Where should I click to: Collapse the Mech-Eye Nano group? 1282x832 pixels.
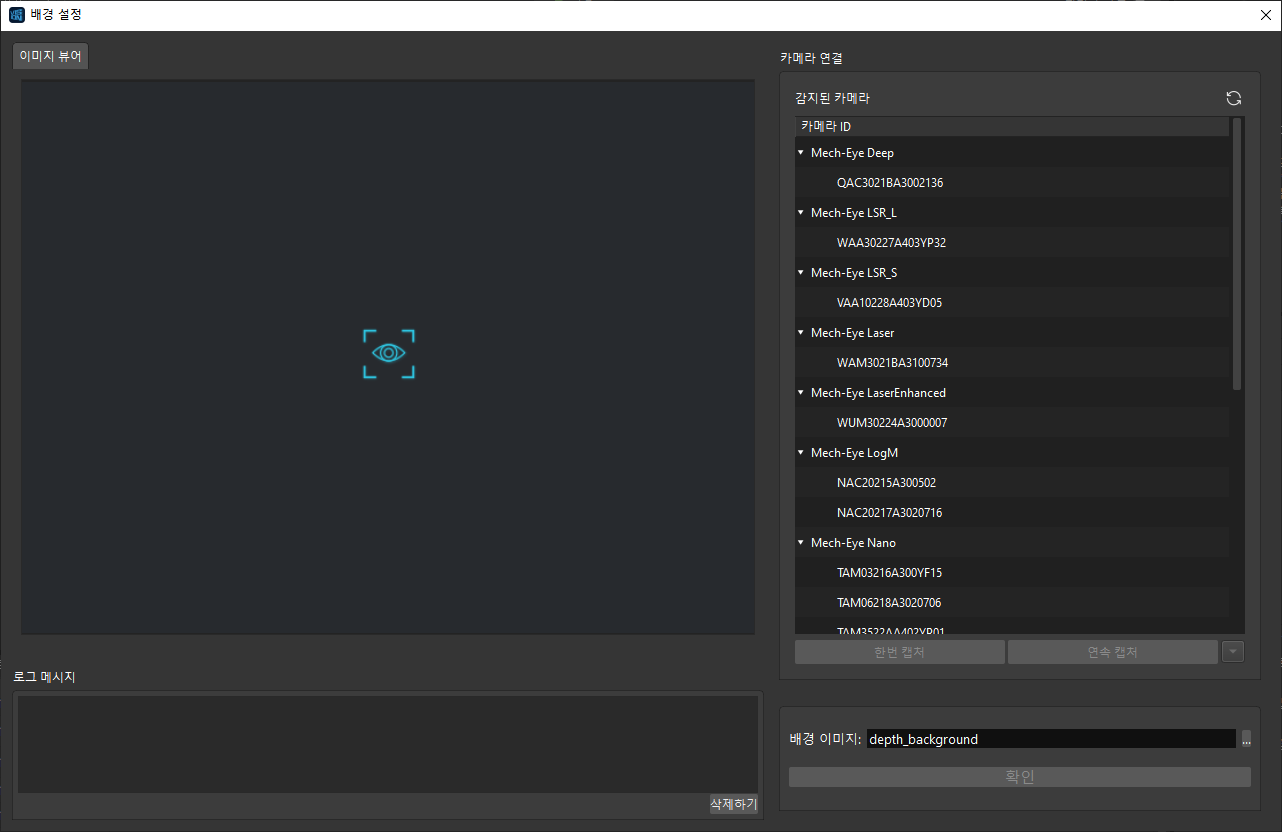pyautogui.click(x=801, y=543)
